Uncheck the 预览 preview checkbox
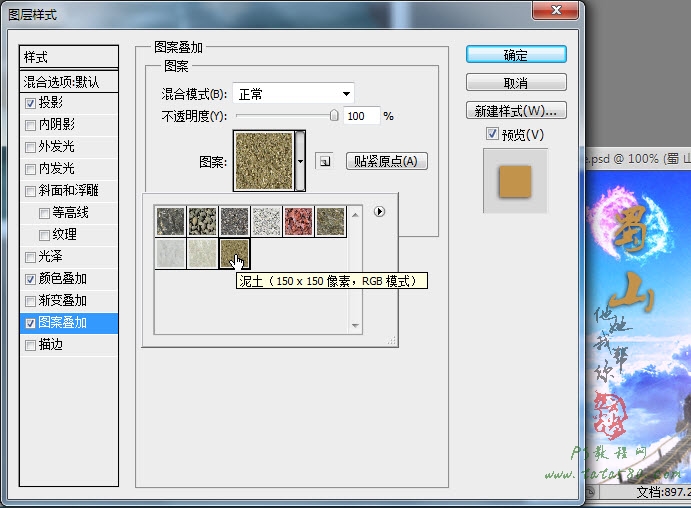This screenshot has height=508, width=691. [491, 135]
